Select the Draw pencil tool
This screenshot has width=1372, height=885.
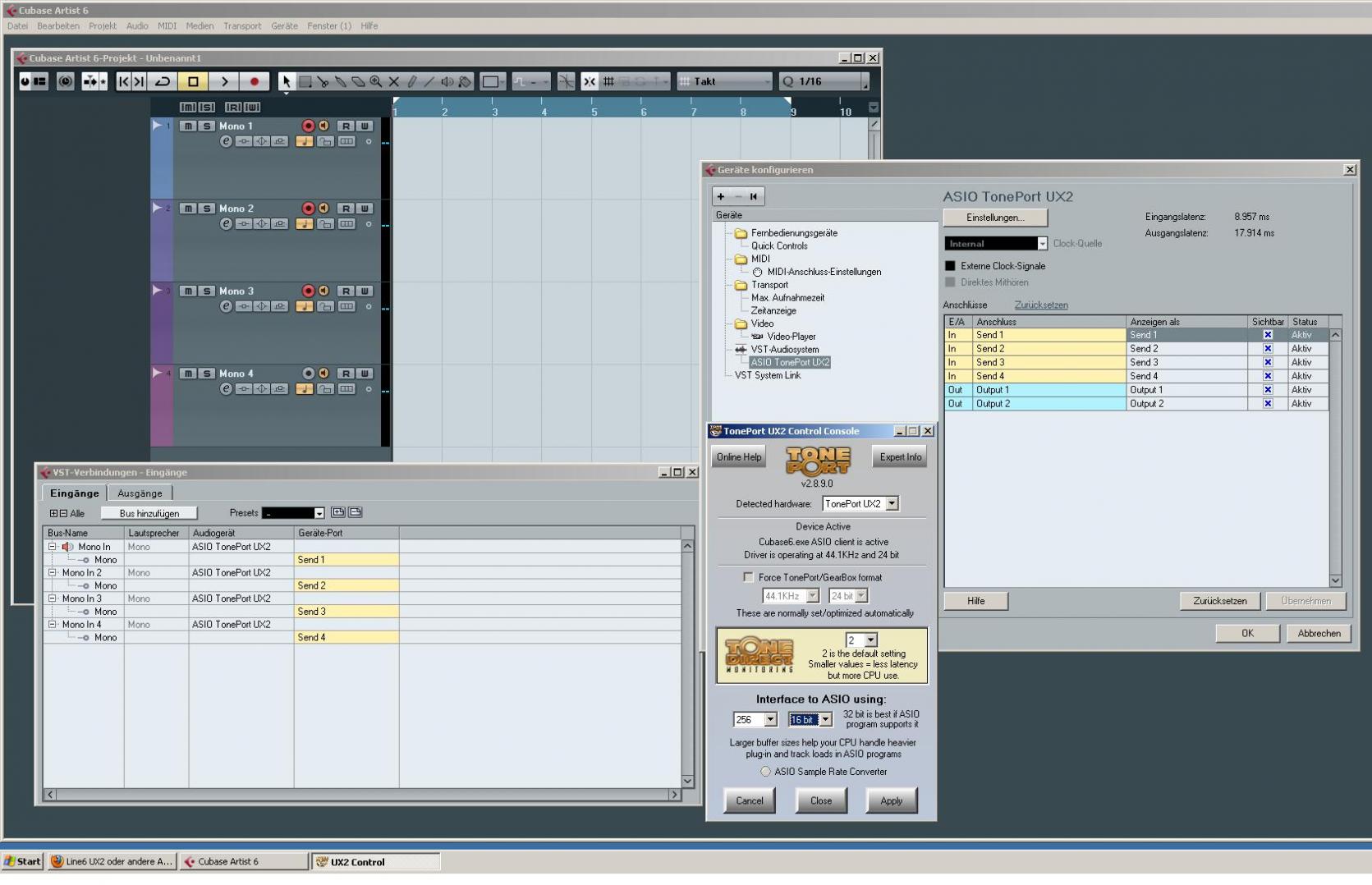coord(411,81)
